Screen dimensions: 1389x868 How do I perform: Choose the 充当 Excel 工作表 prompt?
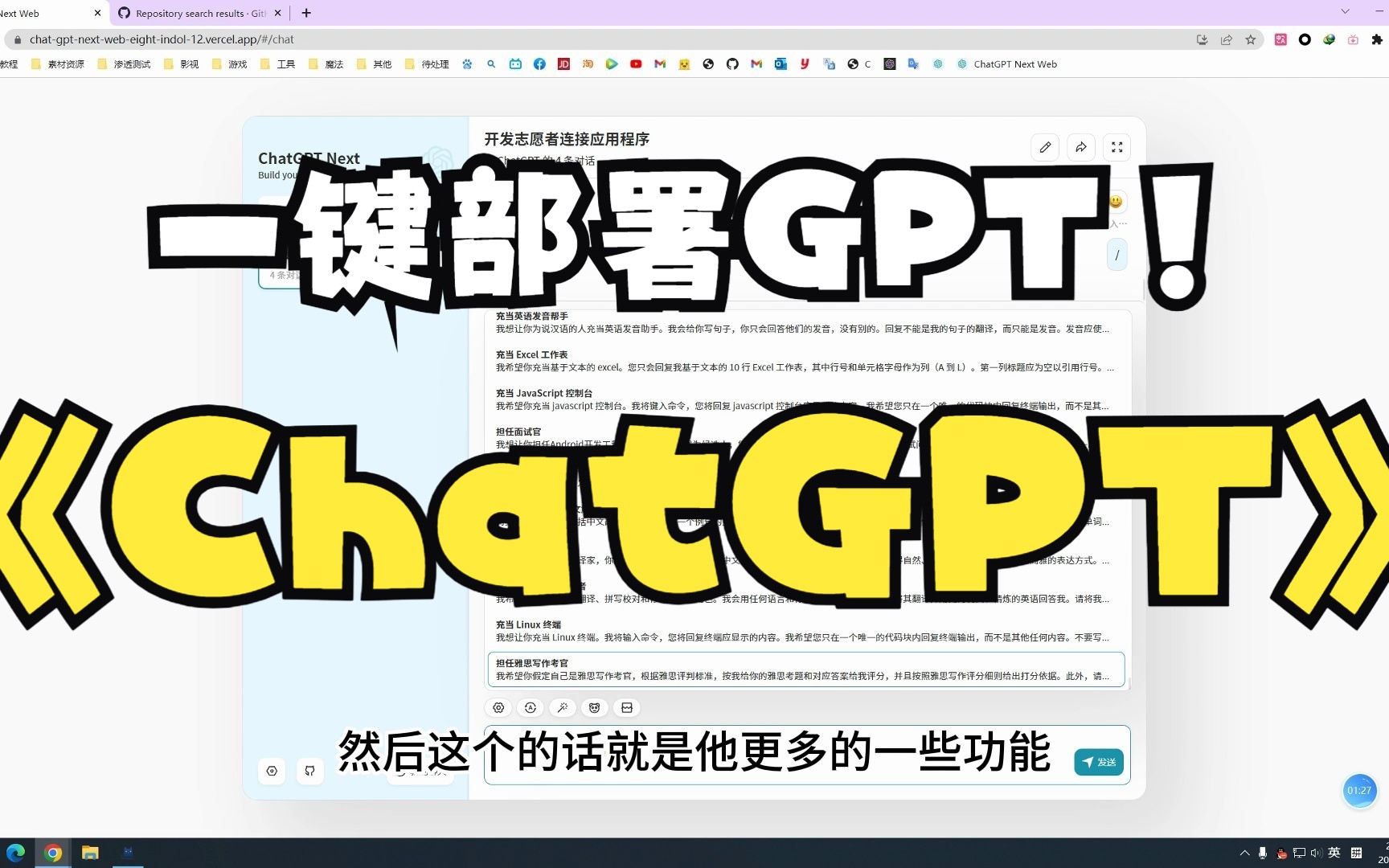[x=805, y=361]
